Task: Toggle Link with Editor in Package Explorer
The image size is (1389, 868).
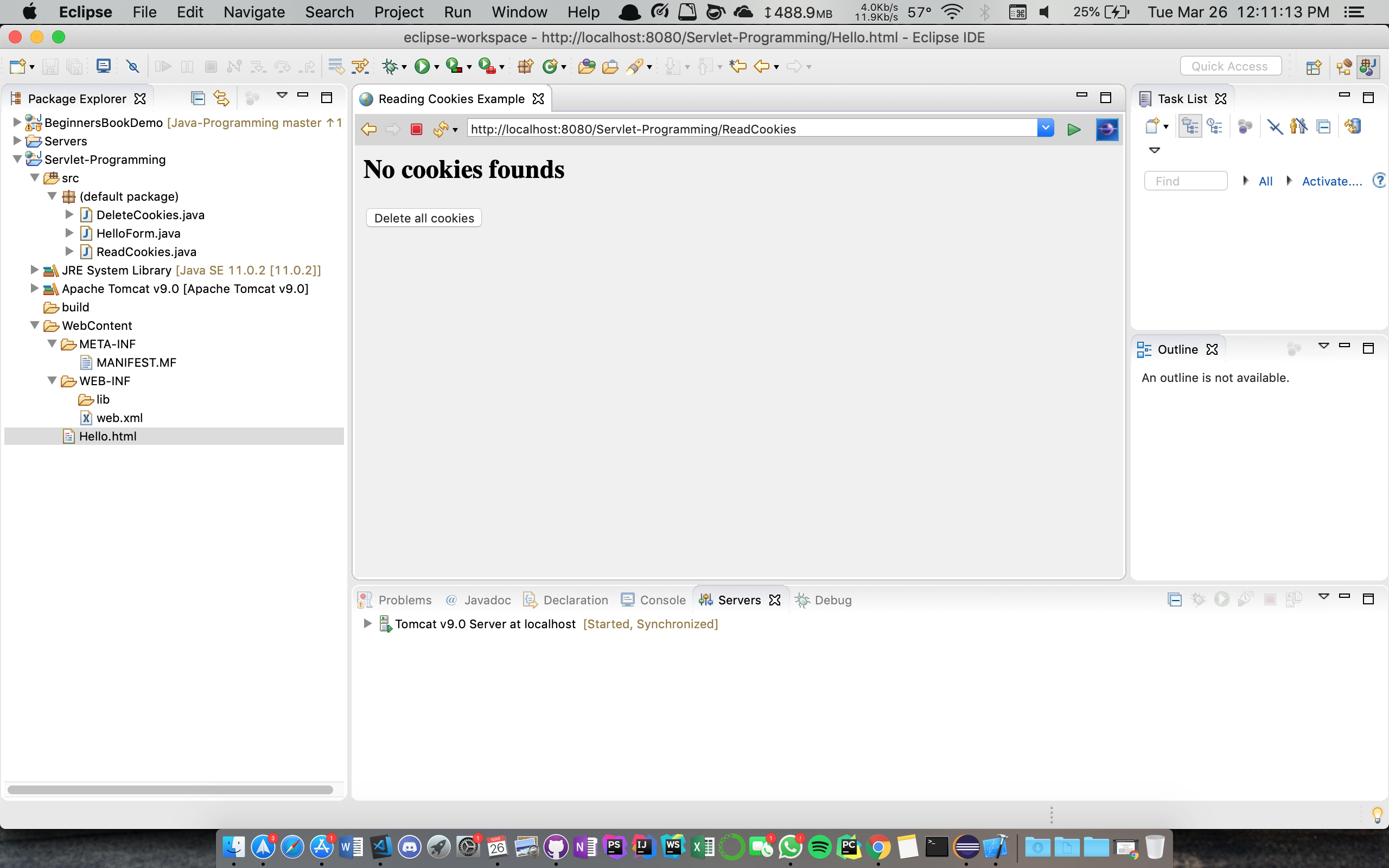Action: (x=221, y=99)
